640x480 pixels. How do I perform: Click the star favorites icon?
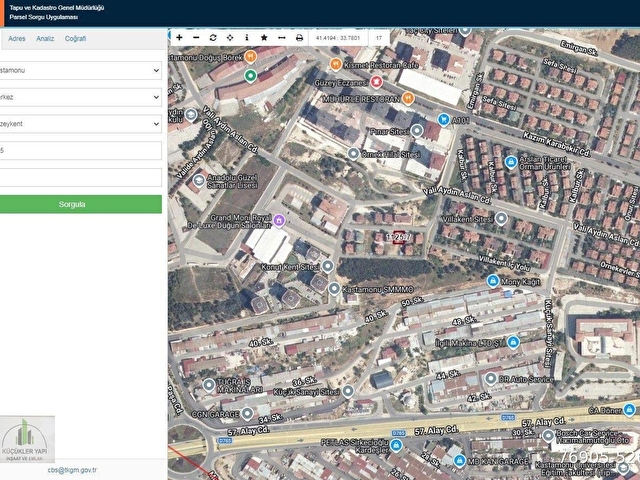coord(264,38)
